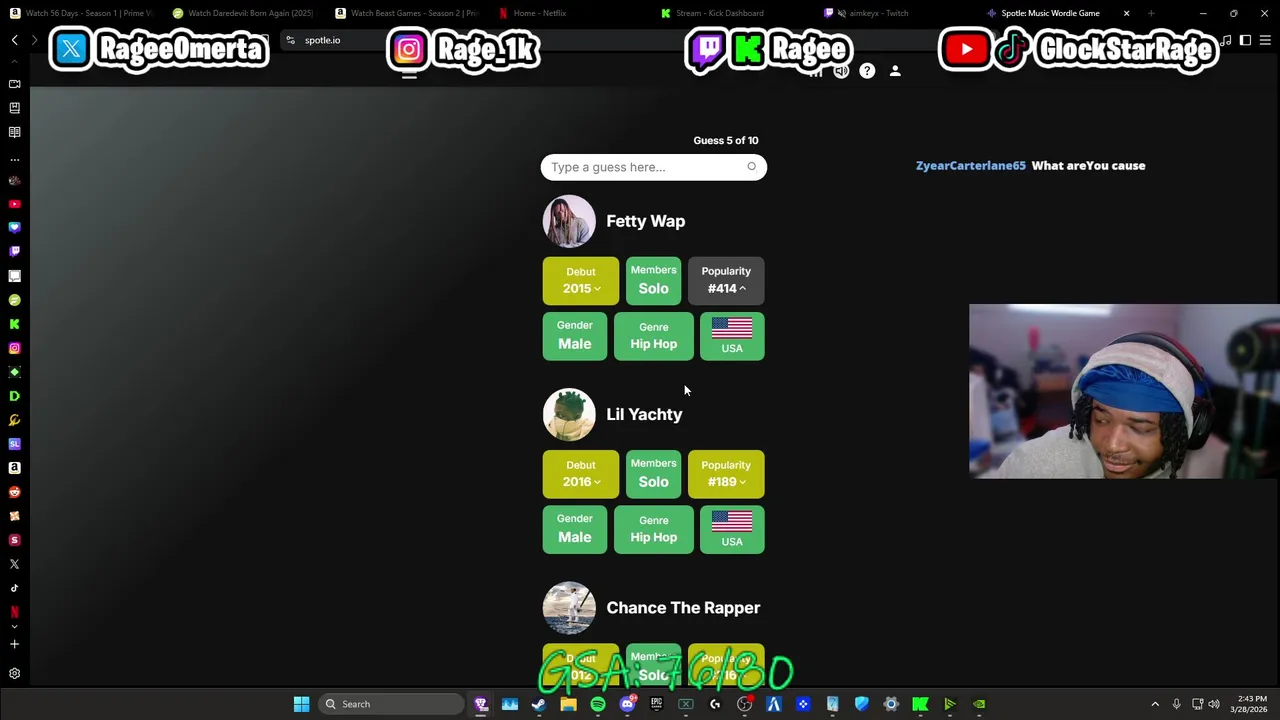
Task: Open the browser music player icon
Action: [x=1226, y=40]
